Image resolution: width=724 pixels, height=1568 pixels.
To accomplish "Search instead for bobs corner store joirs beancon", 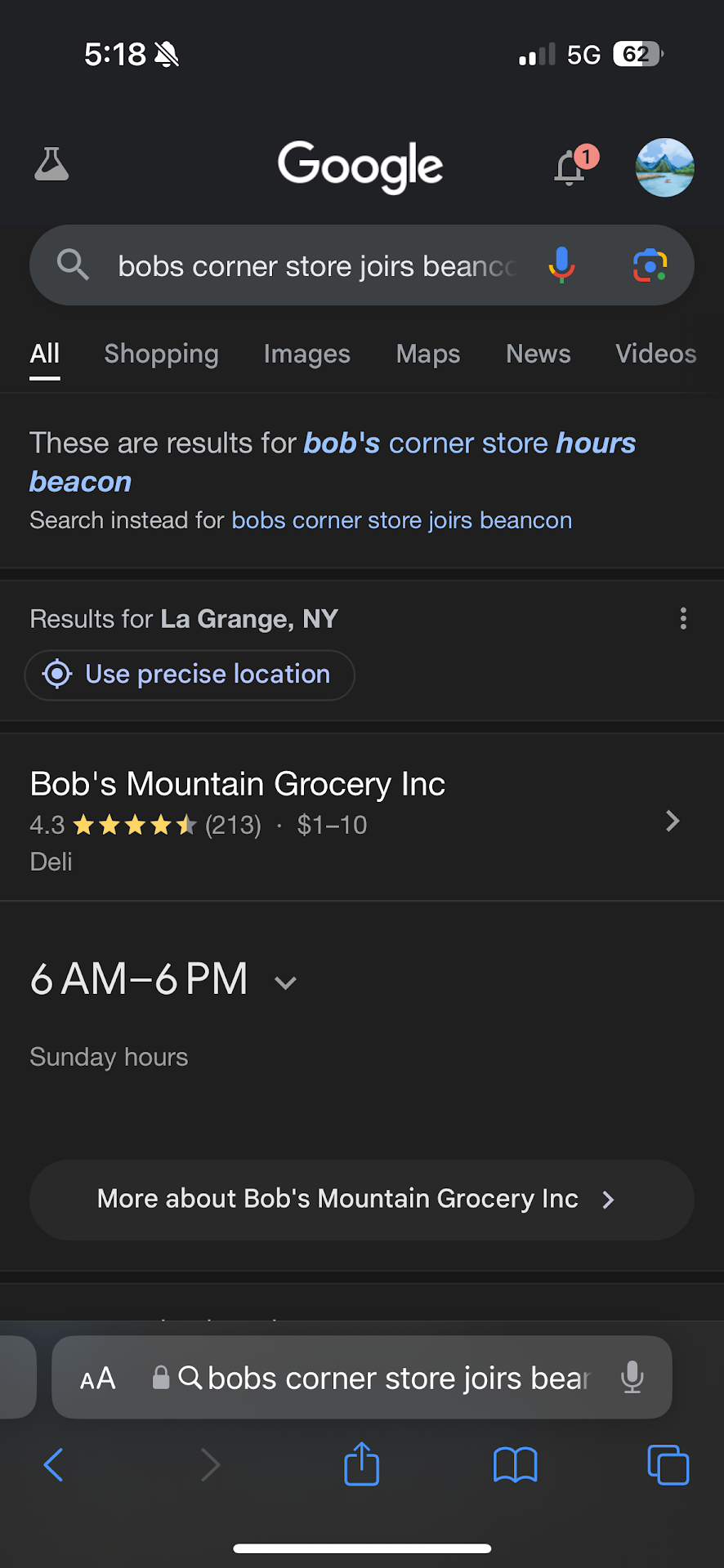I will [401, 520].
